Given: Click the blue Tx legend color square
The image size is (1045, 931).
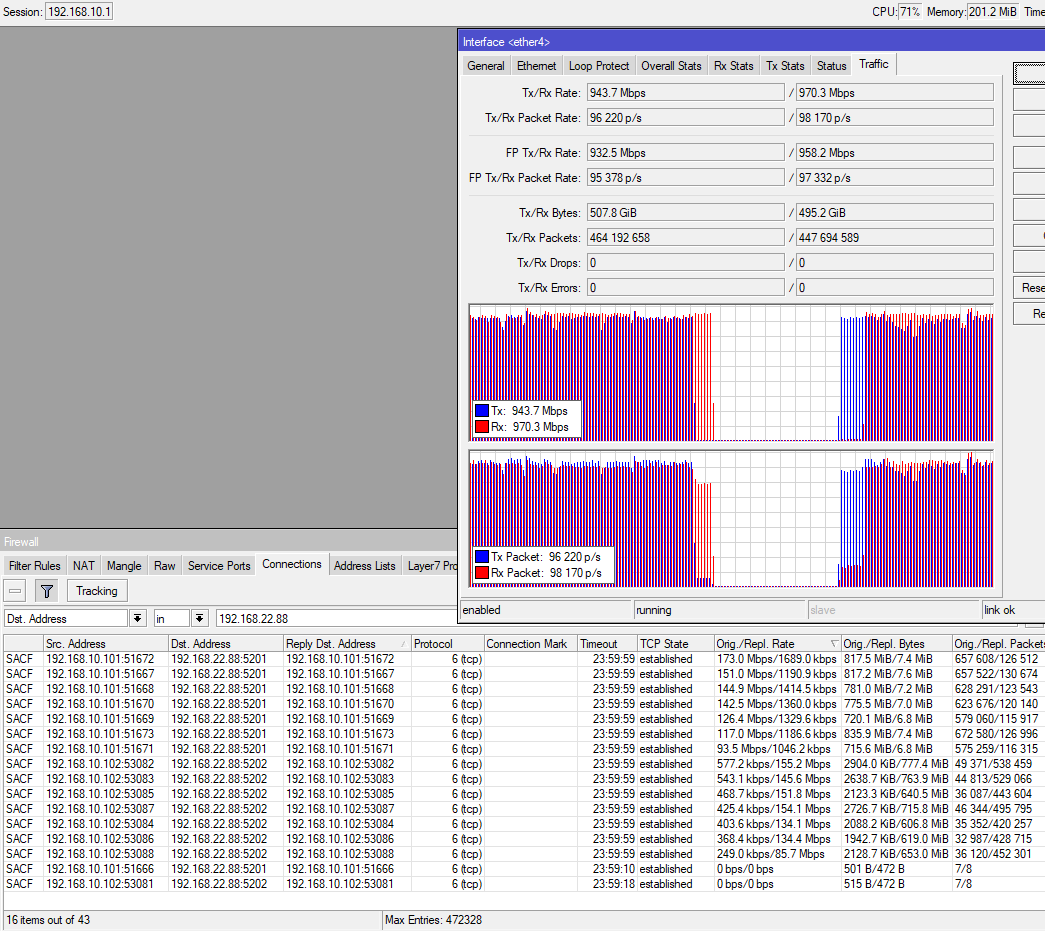Looking at the screenshot, I should (482, 411).
